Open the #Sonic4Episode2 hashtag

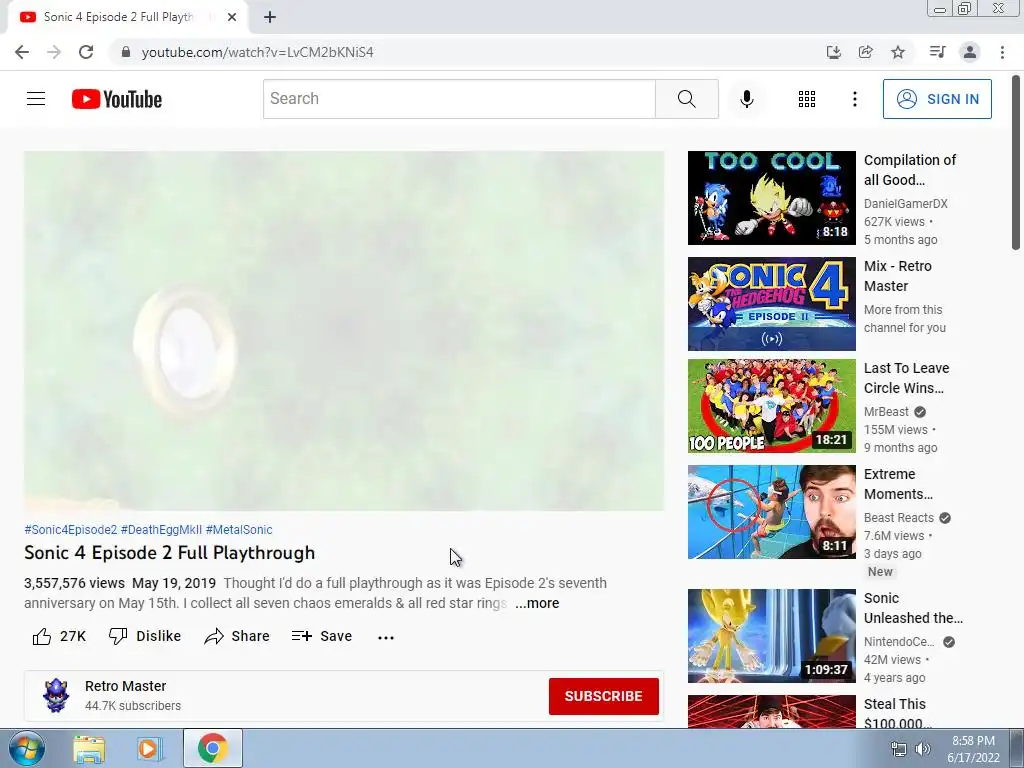(x=71, y=530)
